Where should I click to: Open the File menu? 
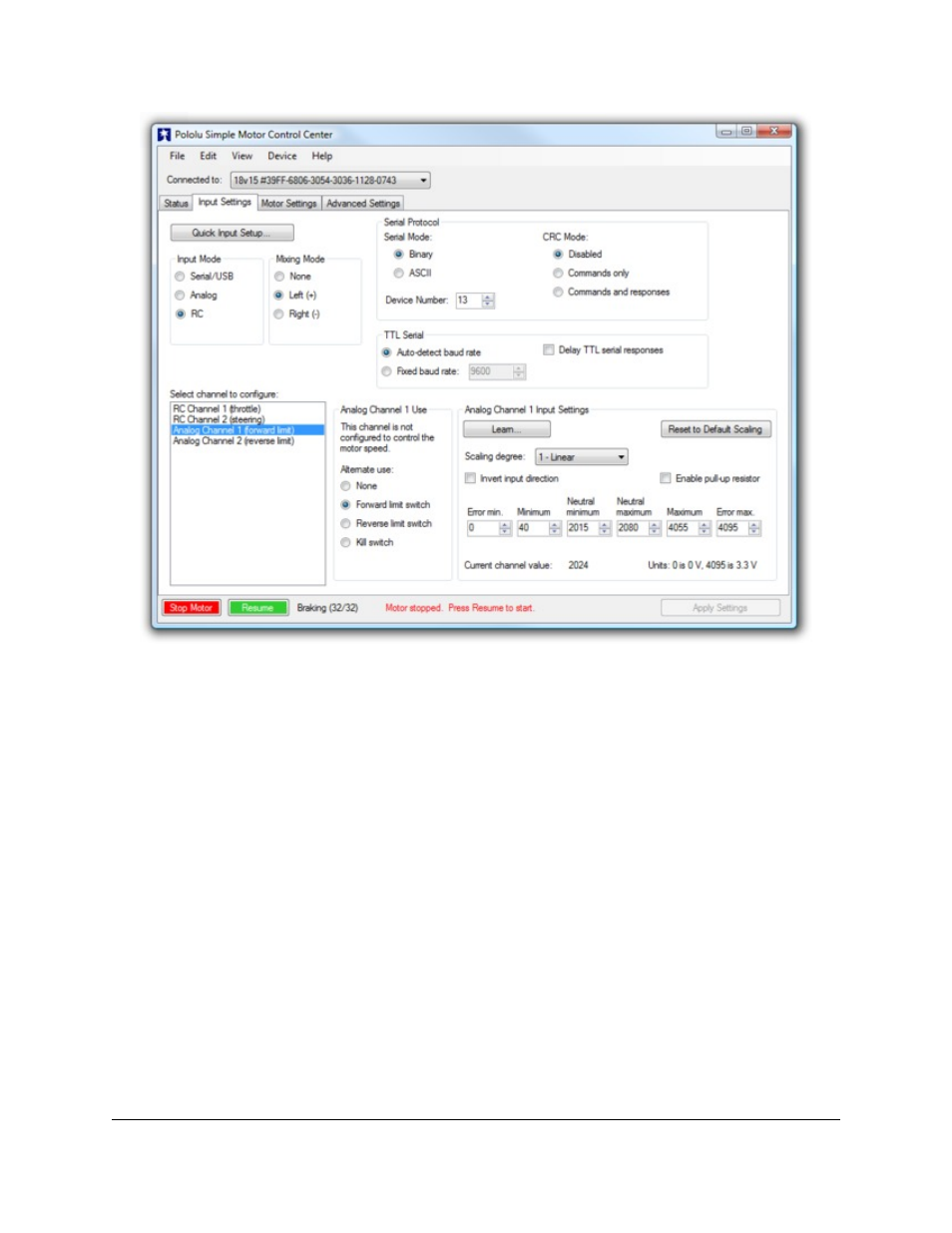[178, 156]
